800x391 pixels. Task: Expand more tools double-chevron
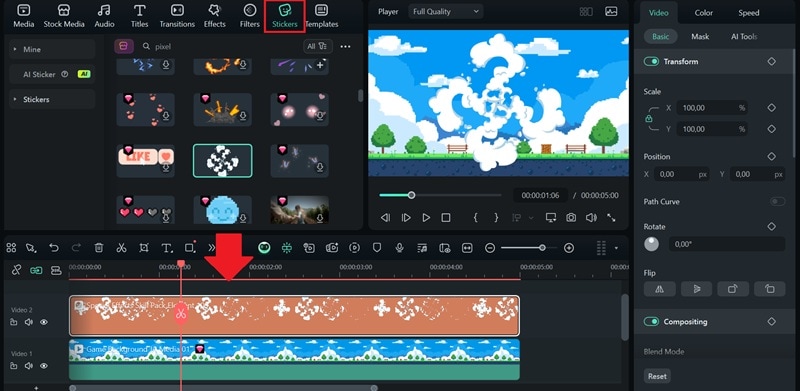click(212, 248)
